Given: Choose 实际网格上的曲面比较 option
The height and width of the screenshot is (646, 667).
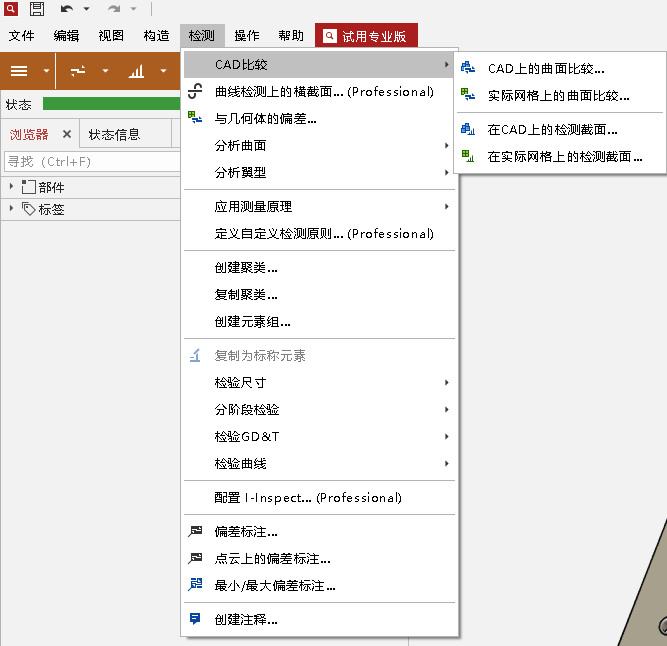Looking at the screenshot, I should pos(558,96).
